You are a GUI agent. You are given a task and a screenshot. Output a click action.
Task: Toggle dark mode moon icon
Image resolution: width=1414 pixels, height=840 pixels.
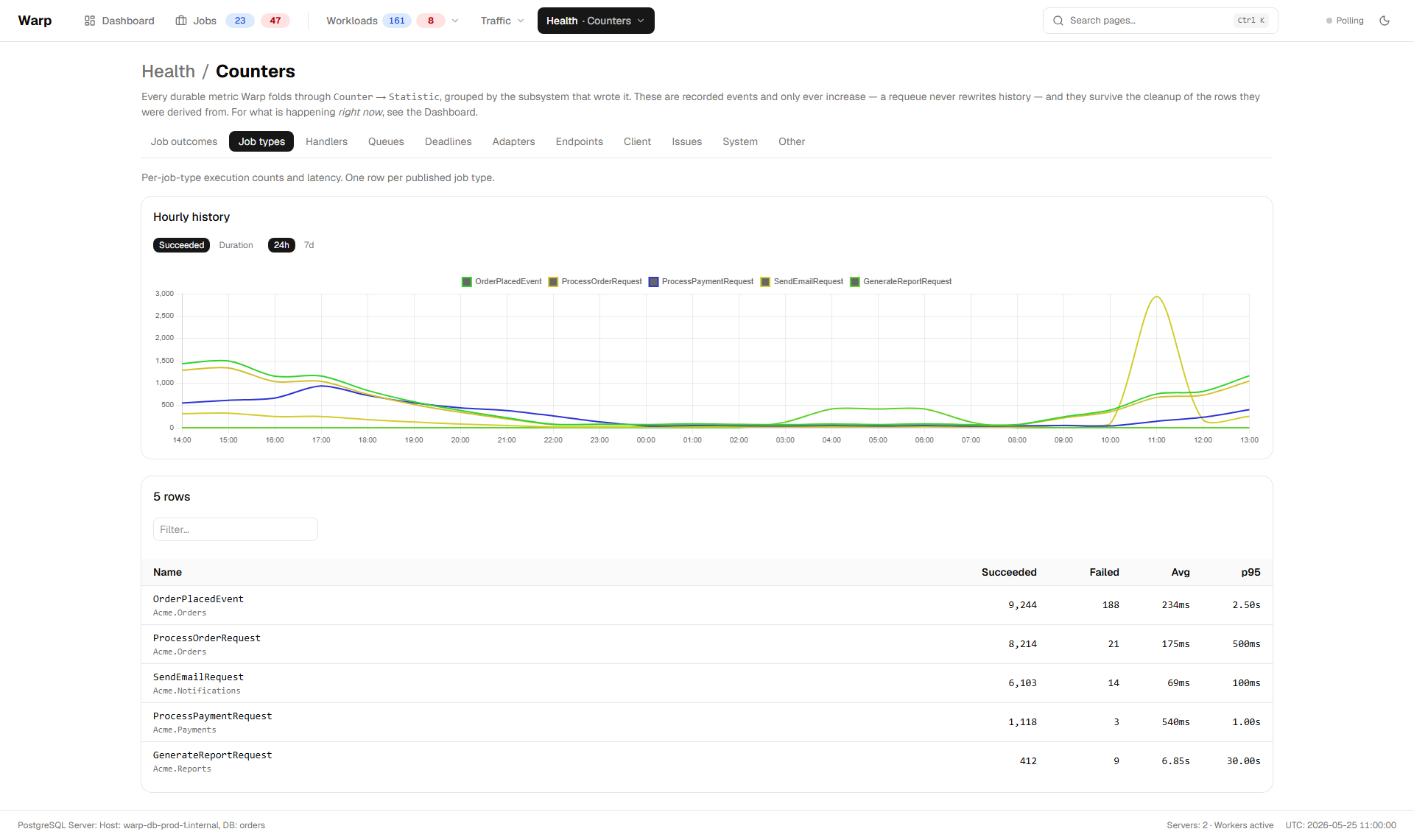click(1385, 21)
